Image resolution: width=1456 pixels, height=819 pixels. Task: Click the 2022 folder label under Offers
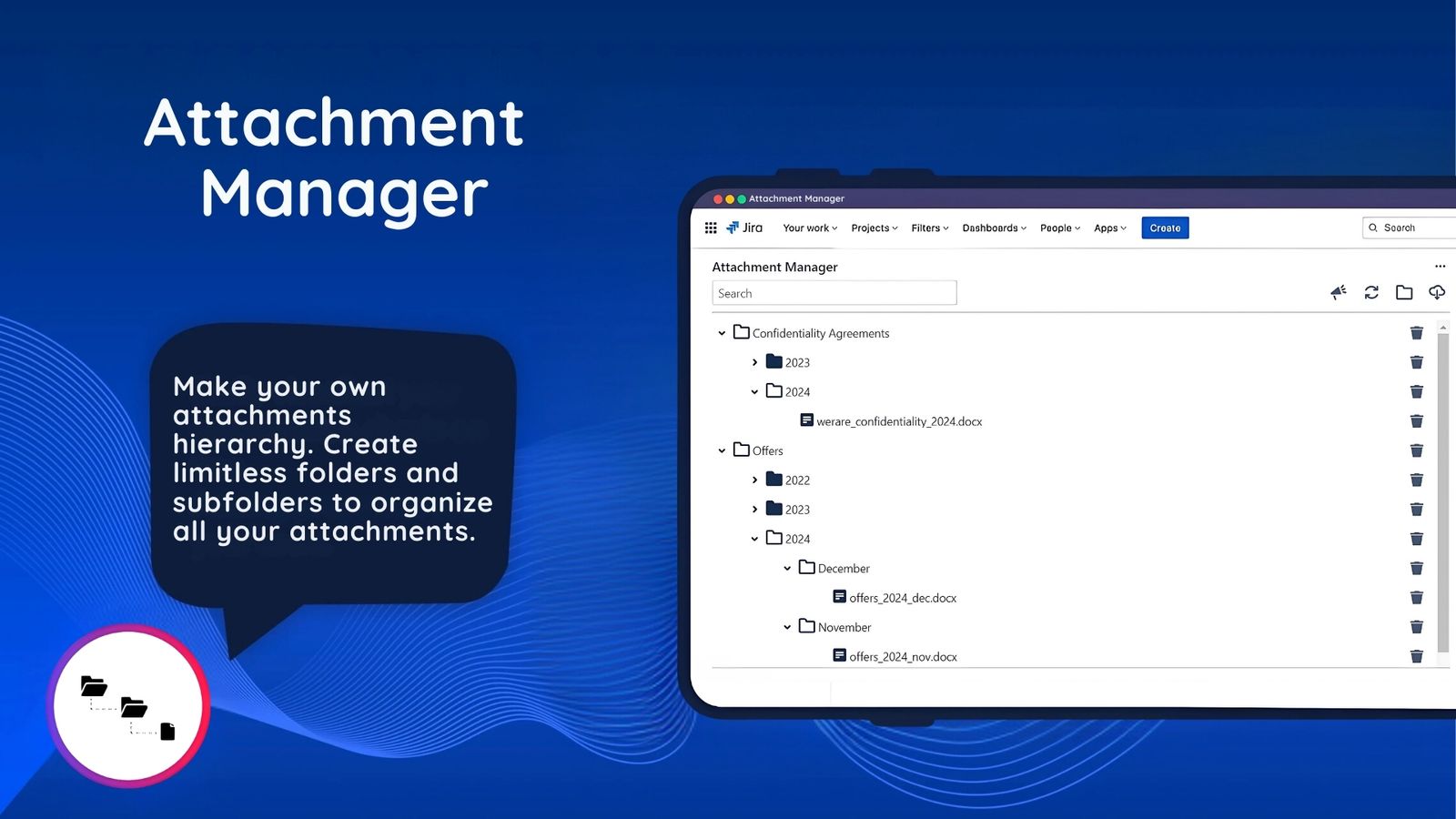coord(797,480)
